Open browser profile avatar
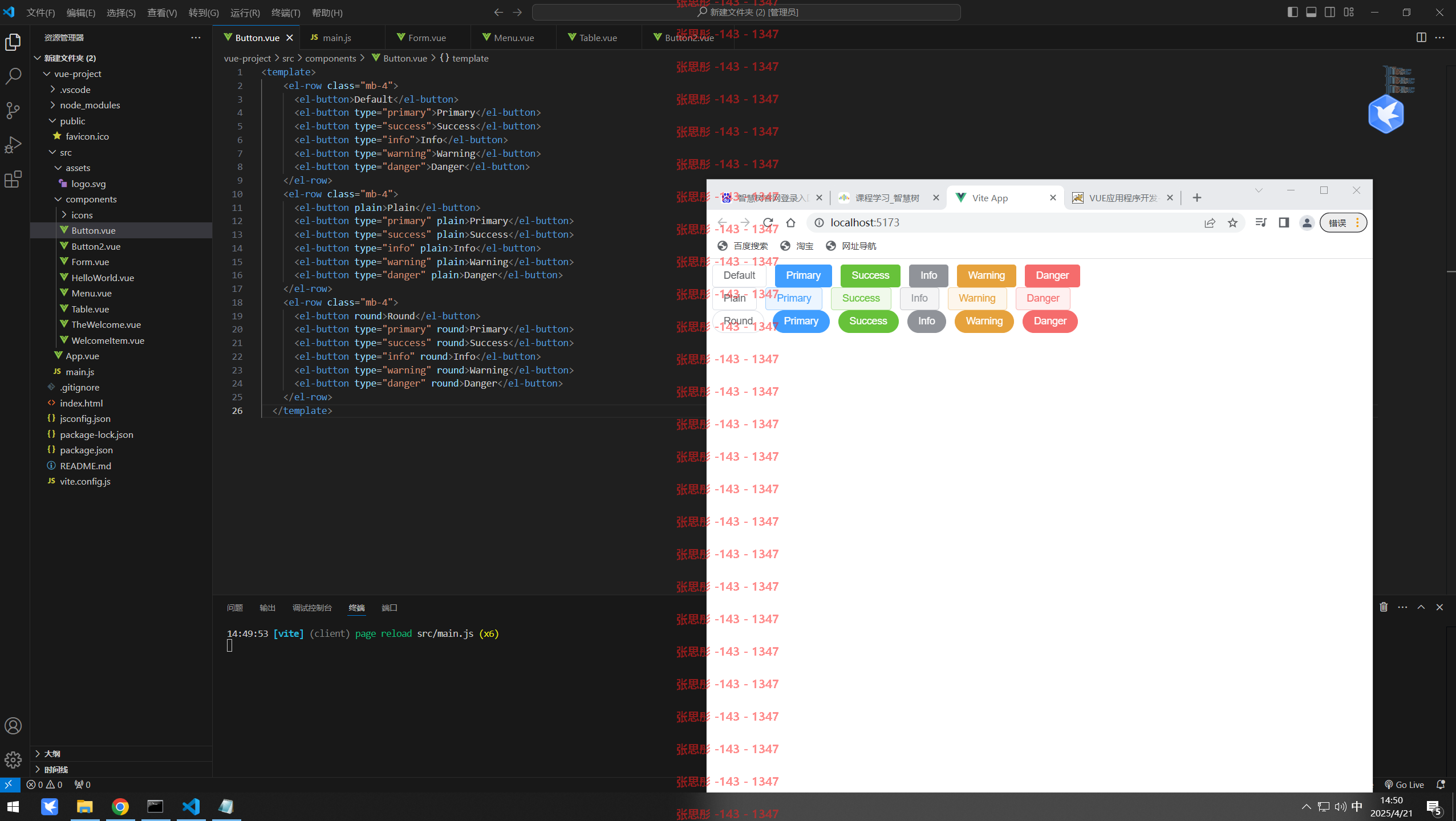The image size is (1456, 821). pyautogui.click(x=1307, y=222)
